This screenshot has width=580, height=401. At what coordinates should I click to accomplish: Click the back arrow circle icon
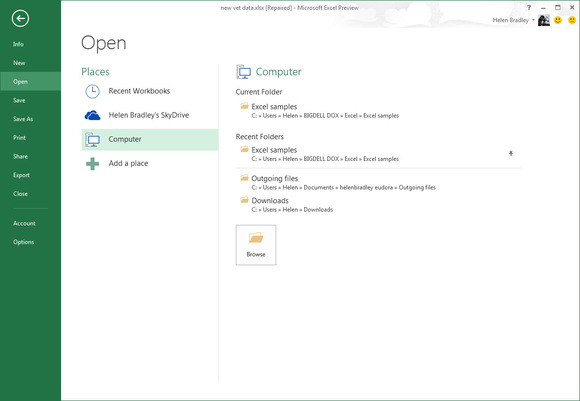20,18
